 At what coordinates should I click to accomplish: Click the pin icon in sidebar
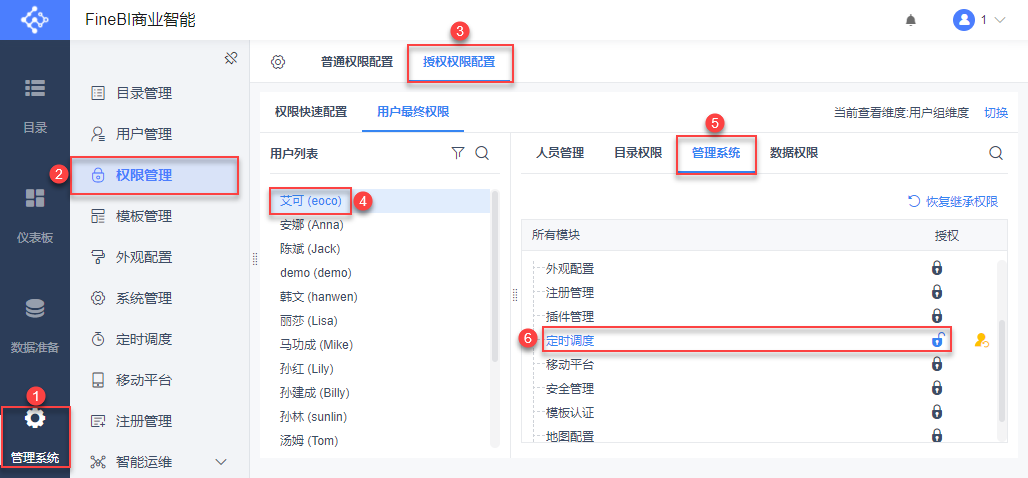pos(230,58)
